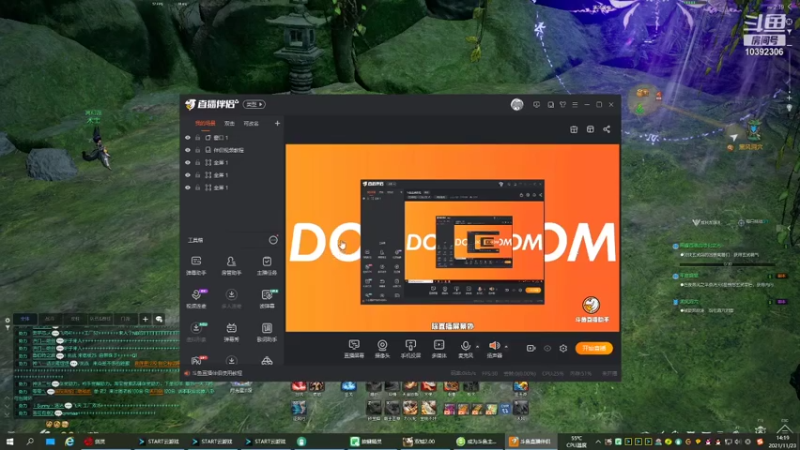The height and width of the screenshot is (450, 800).
Task: Open the PK tool with red badge
Action: pyautogui.click(x=197, y=360)
